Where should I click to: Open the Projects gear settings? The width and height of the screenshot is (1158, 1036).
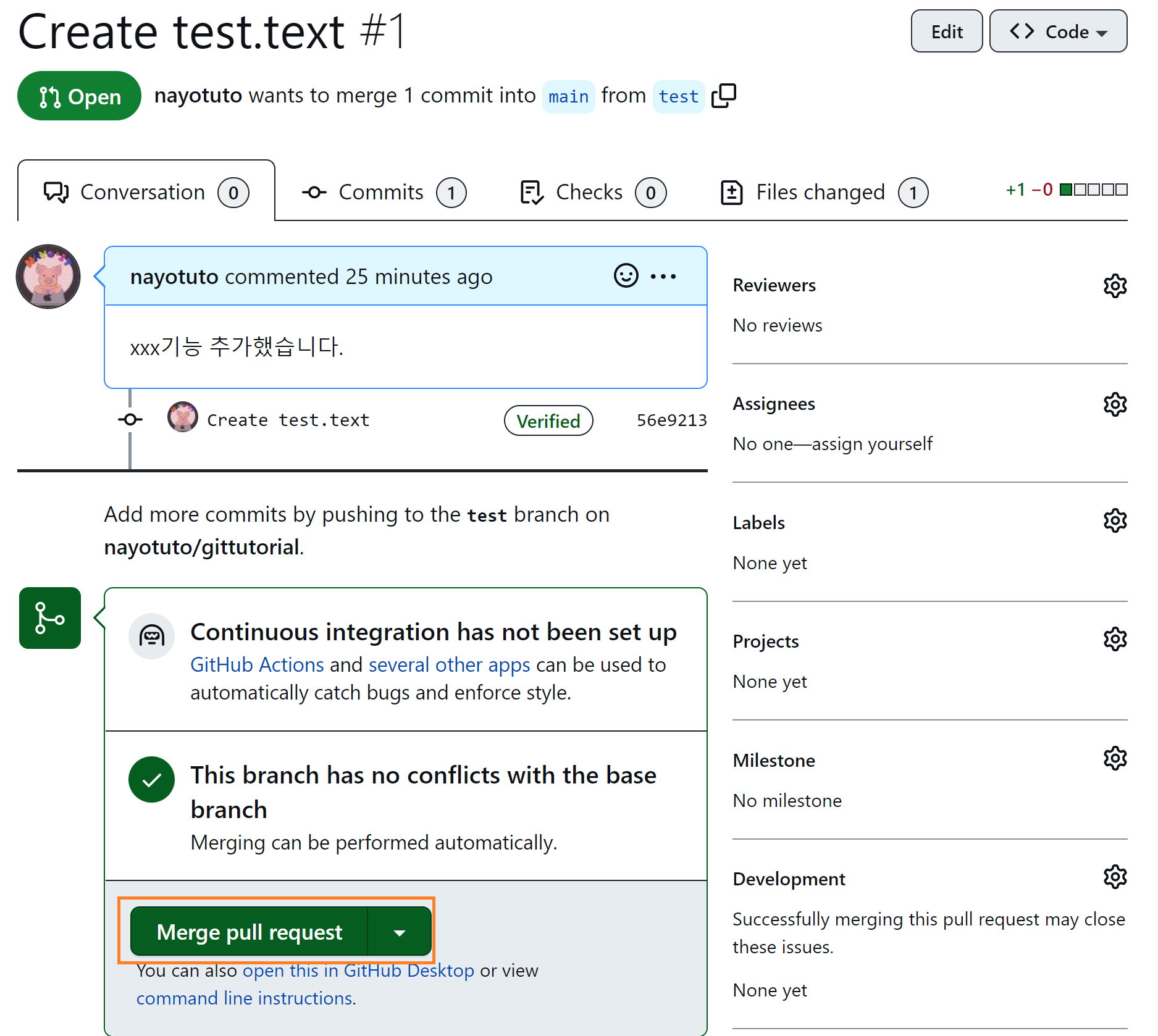pyautogui.click(x=1115, y=639)
